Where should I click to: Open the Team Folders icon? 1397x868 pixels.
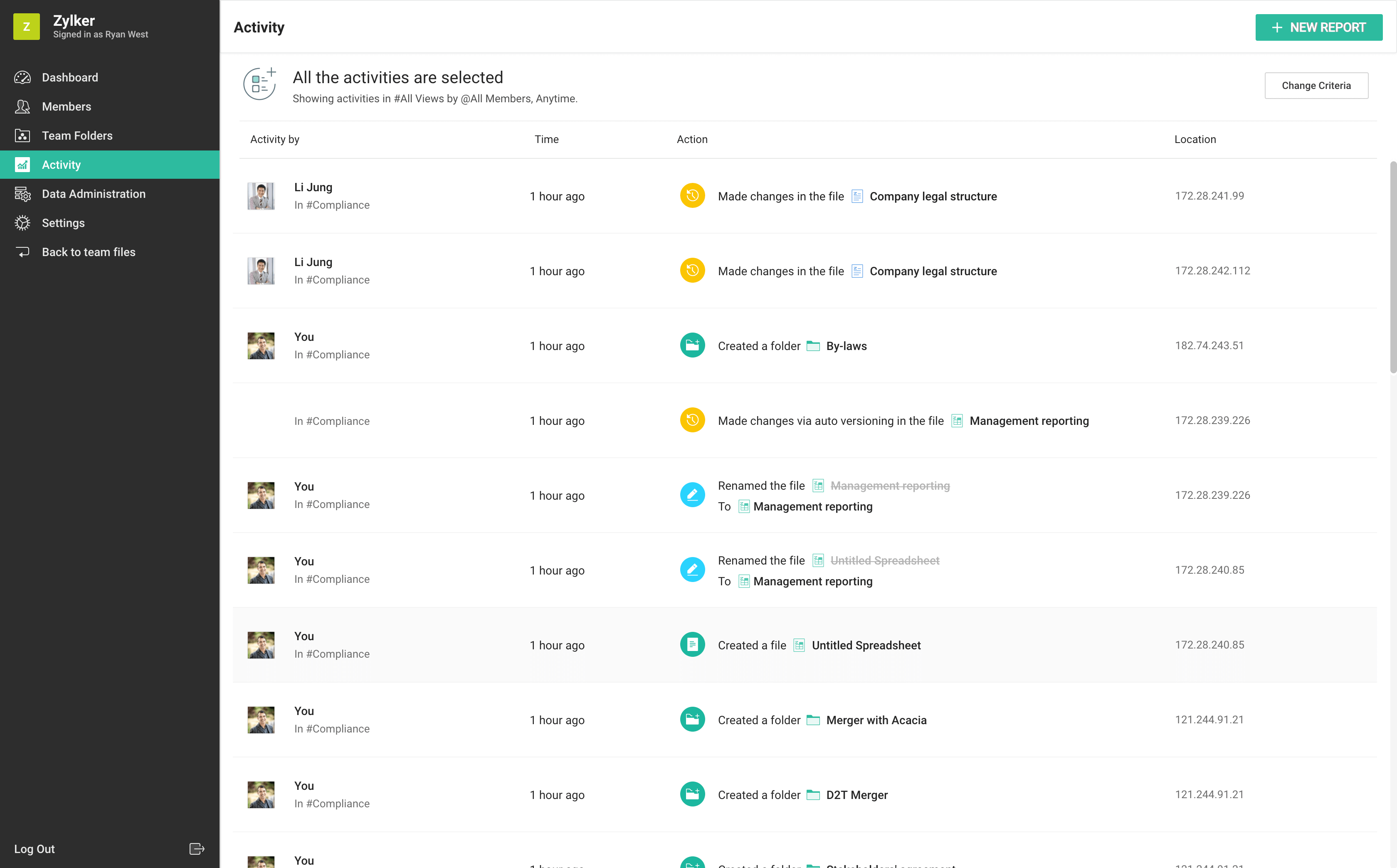tap(22, 136)
